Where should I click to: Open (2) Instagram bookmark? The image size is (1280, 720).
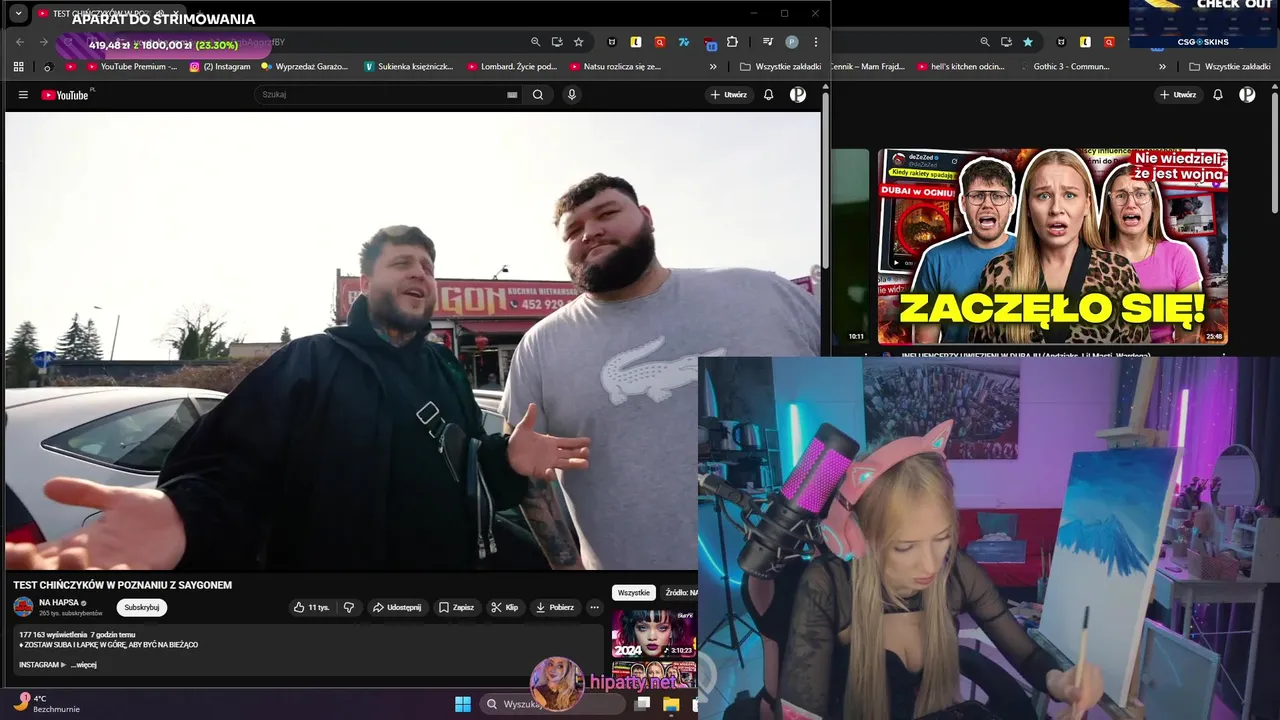pyautogui.click(x=220, y=67)
